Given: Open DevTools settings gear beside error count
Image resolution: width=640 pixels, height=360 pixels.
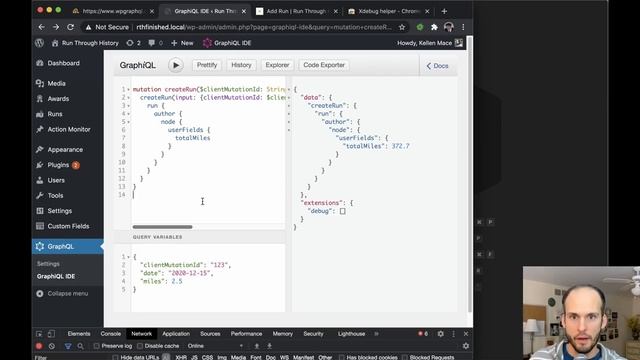Looking at the screenshot, I should tap(440, 334).
